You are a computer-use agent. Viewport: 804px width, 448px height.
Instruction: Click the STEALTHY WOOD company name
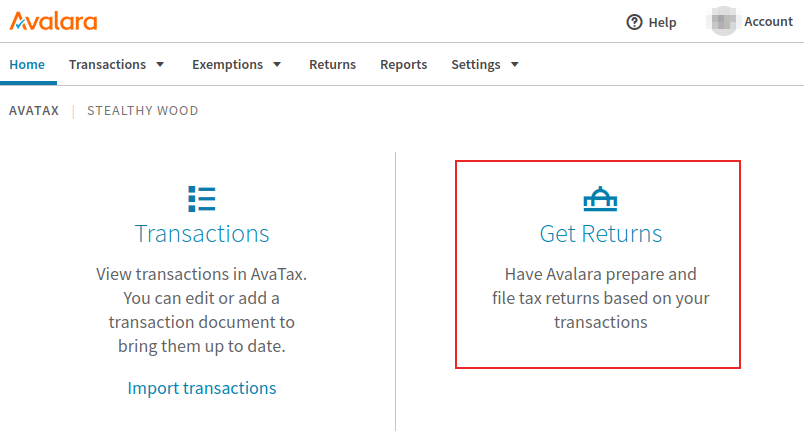point(143,111)
